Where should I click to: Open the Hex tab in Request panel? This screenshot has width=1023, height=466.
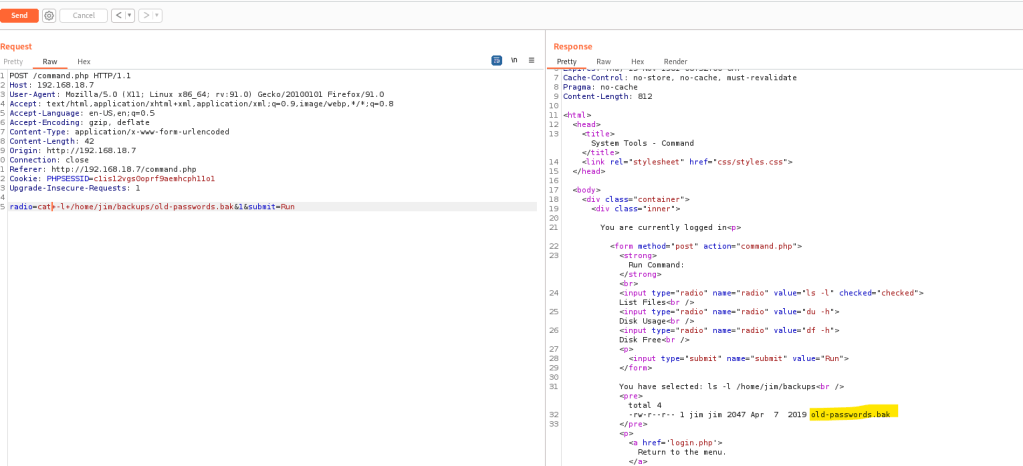[84, 62]
